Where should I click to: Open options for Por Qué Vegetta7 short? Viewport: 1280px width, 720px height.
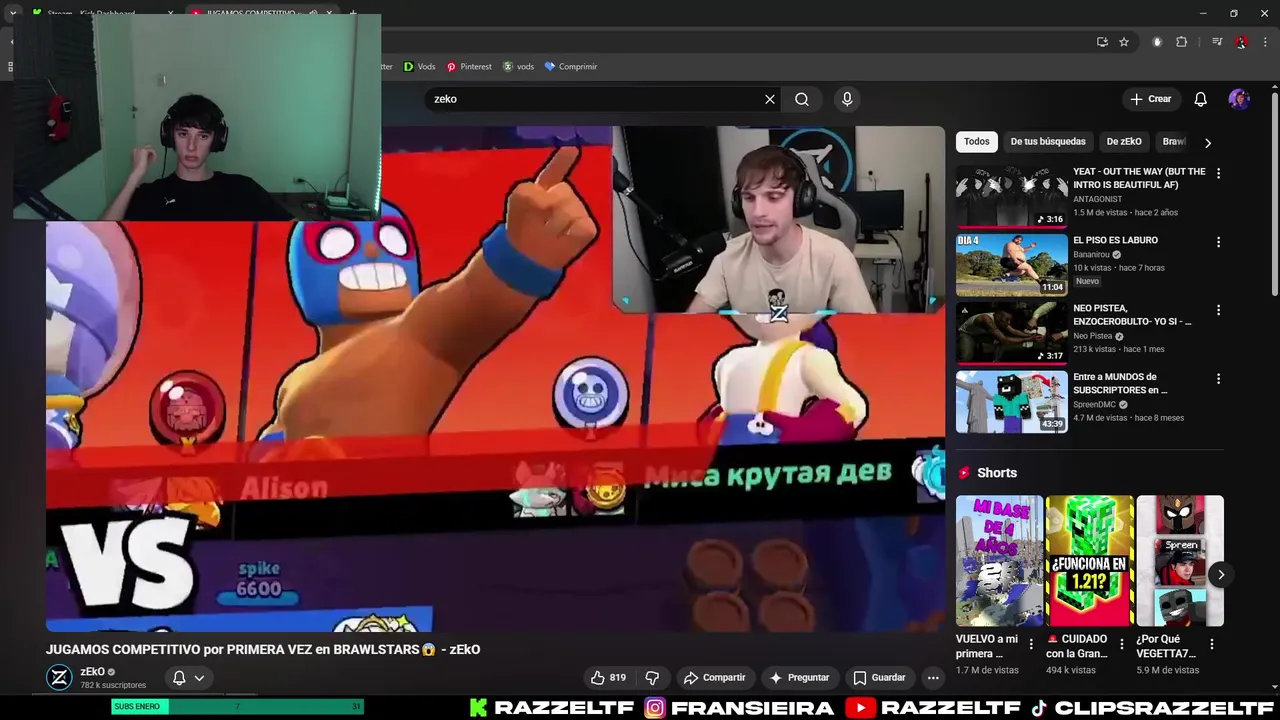(x=1212, y=644)
